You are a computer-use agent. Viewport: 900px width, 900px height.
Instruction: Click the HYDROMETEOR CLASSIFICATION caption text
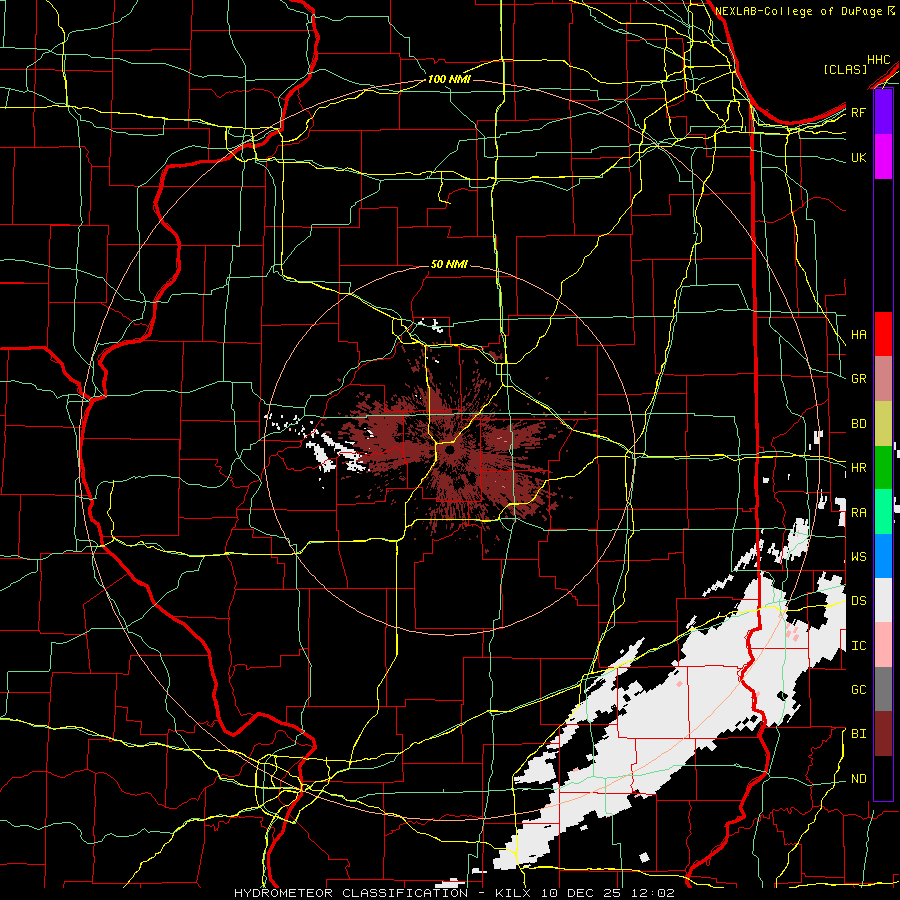351,893
